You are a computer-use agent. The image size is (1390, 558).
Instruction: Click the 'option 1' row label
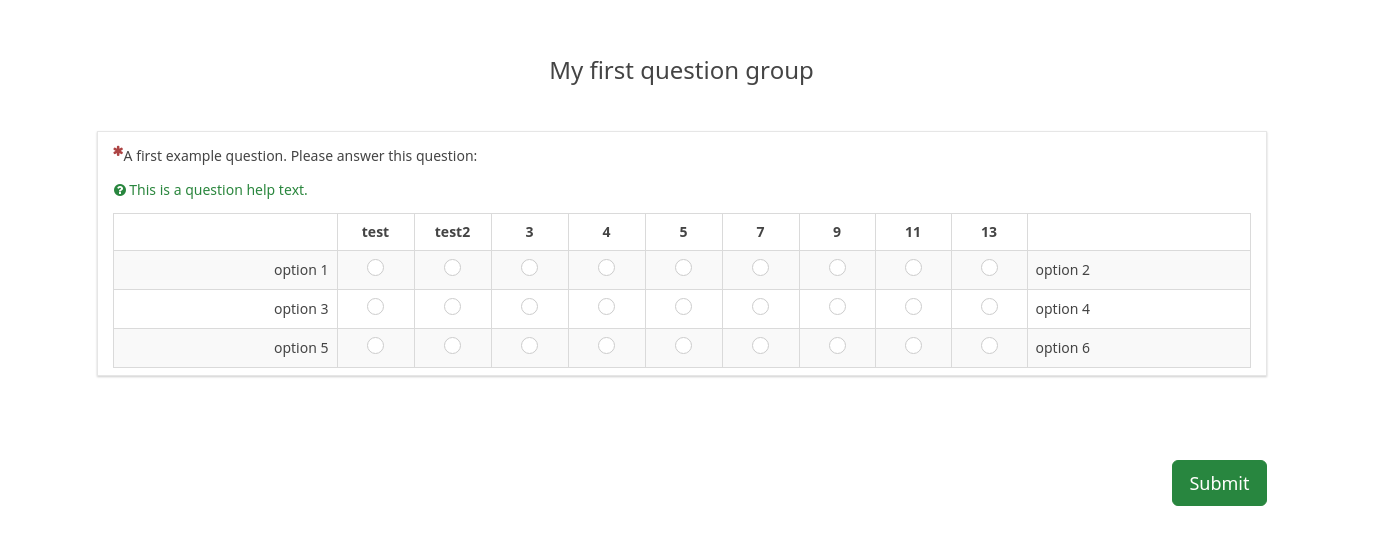(301, 270)
